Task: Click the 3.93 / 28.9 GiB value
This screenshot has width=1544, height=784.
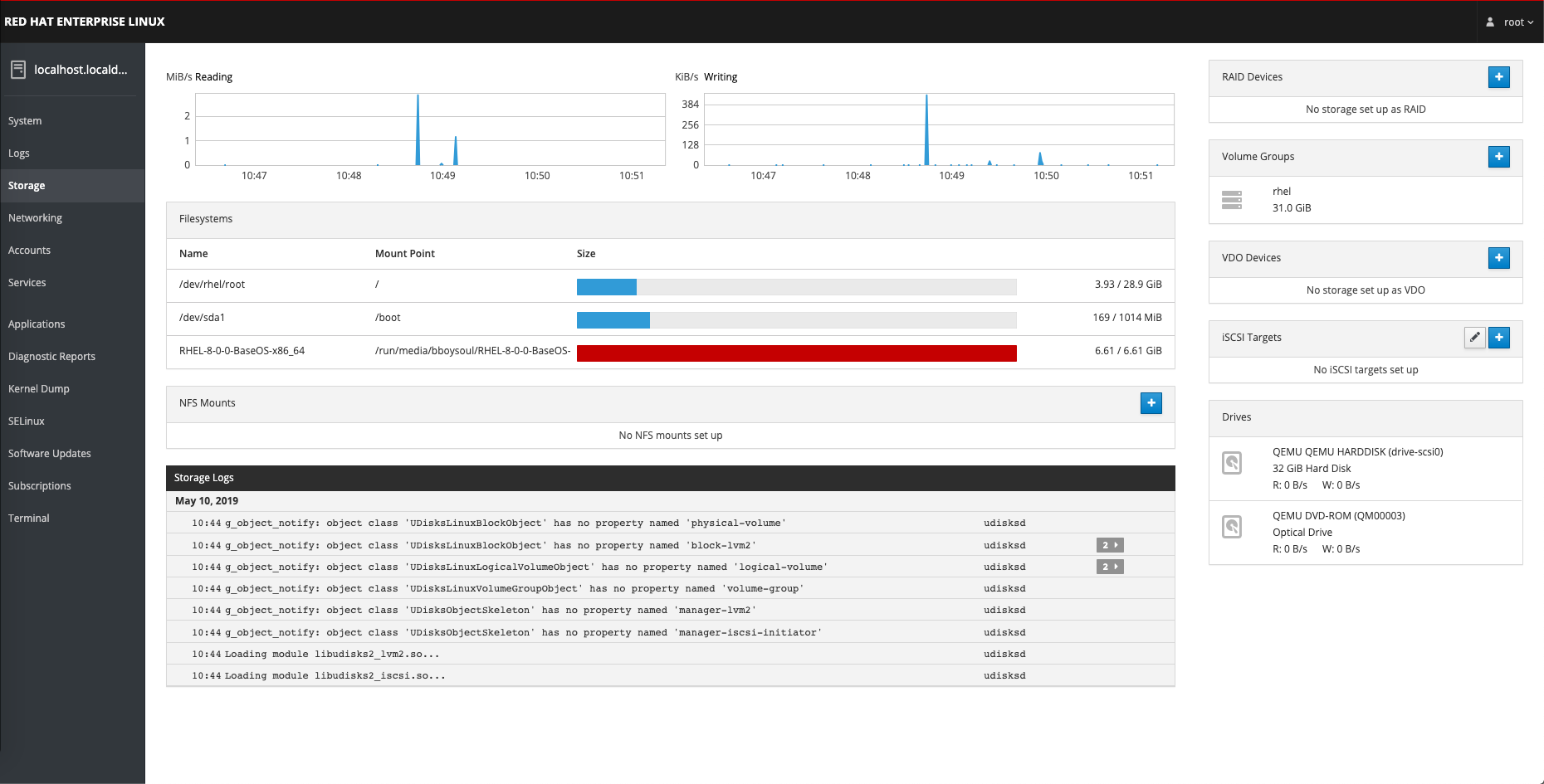Action: pyautogui.click(x=1128, y=285)
